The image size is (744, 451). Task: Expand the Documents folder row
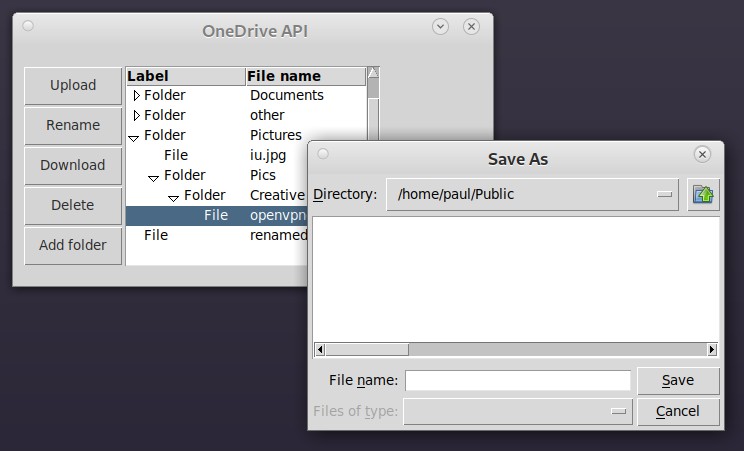[137, 95]
